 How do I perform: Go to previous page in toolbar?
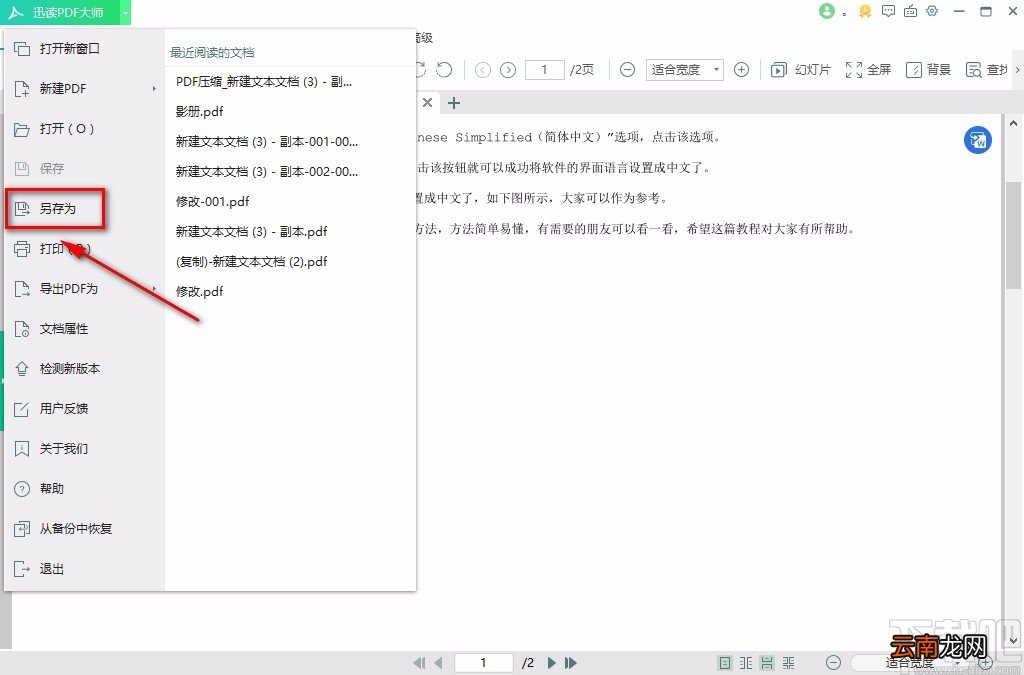tap(483, 70)
